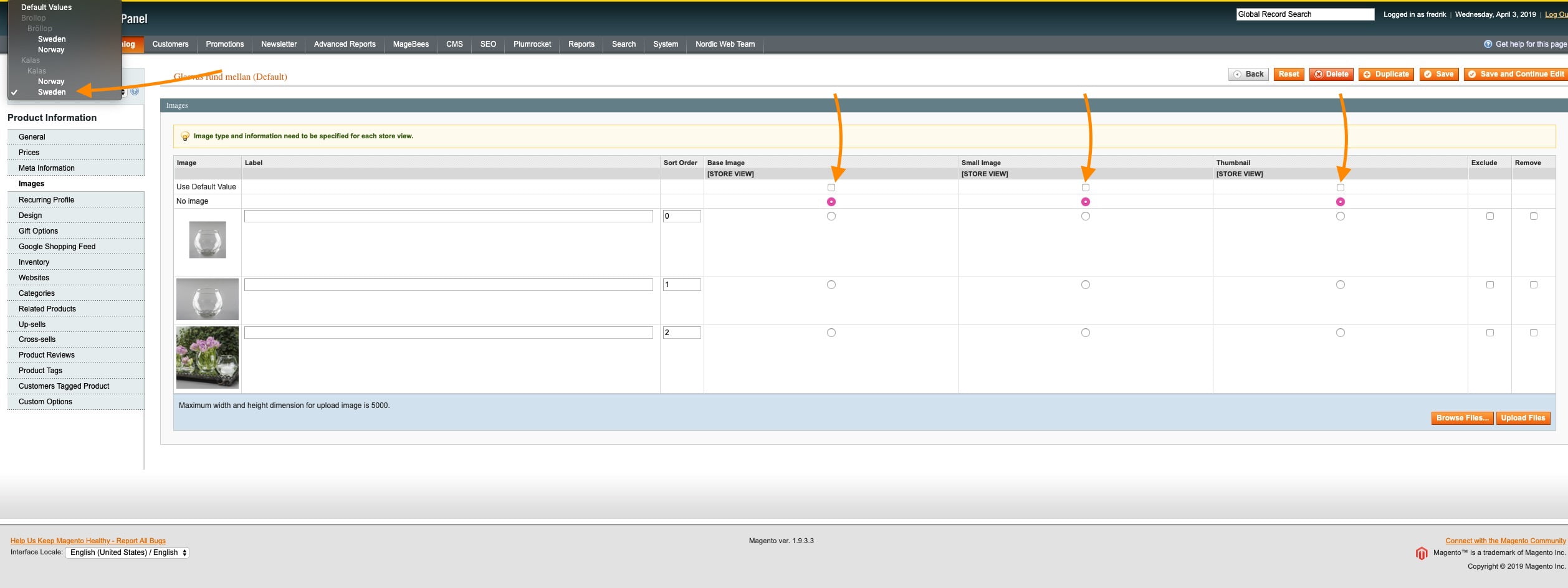The width and height of the screenshot is (1568, 588).
Task: Switch to the Inventory tab
Action: pos(34,262)
